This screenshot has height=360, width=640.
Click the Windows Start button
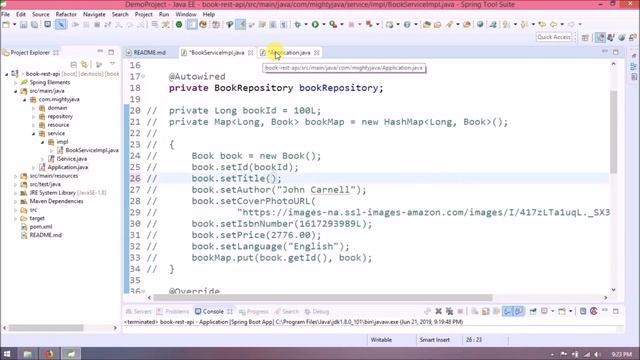click(x=7, y=354)
